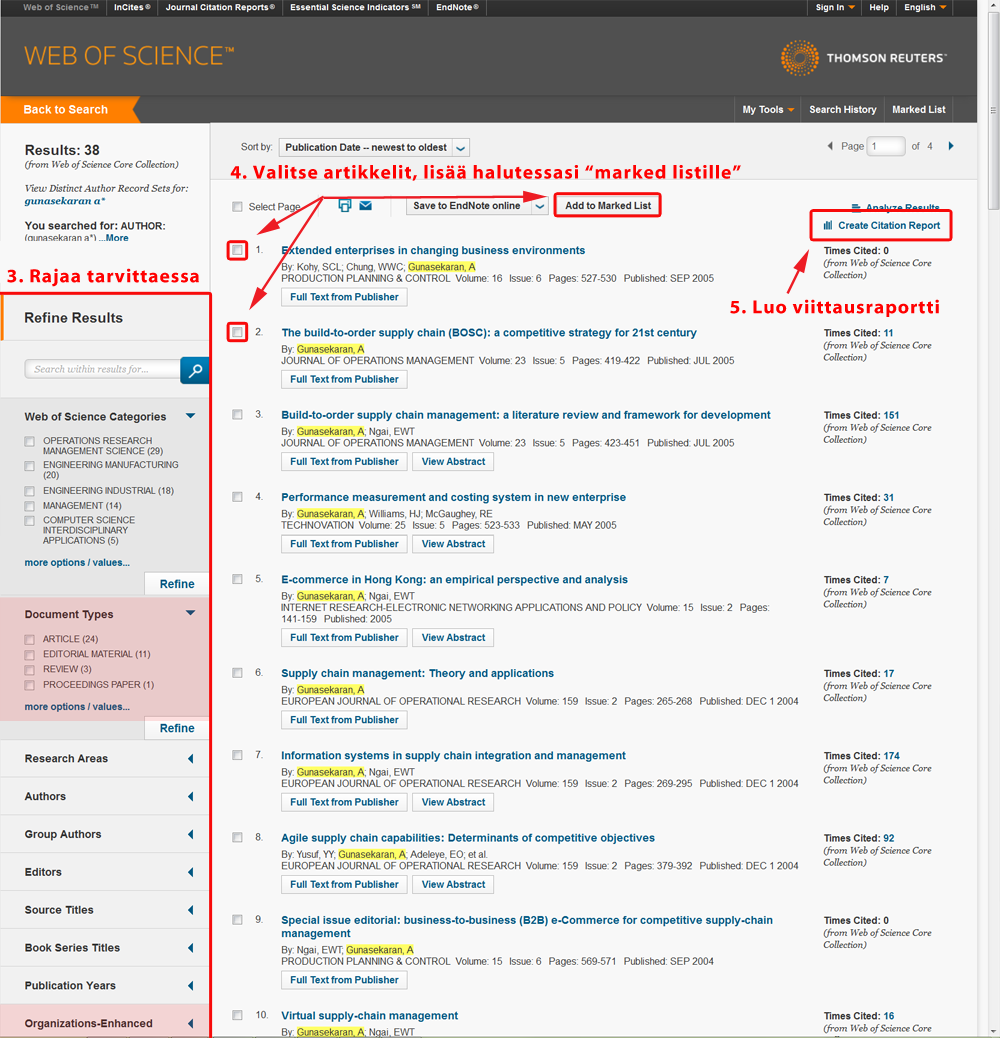Screen dimensions: 1000x1038
Task: Expand the Book Series Titles filter
Action: pyautogui.click(x=191, y=948)
